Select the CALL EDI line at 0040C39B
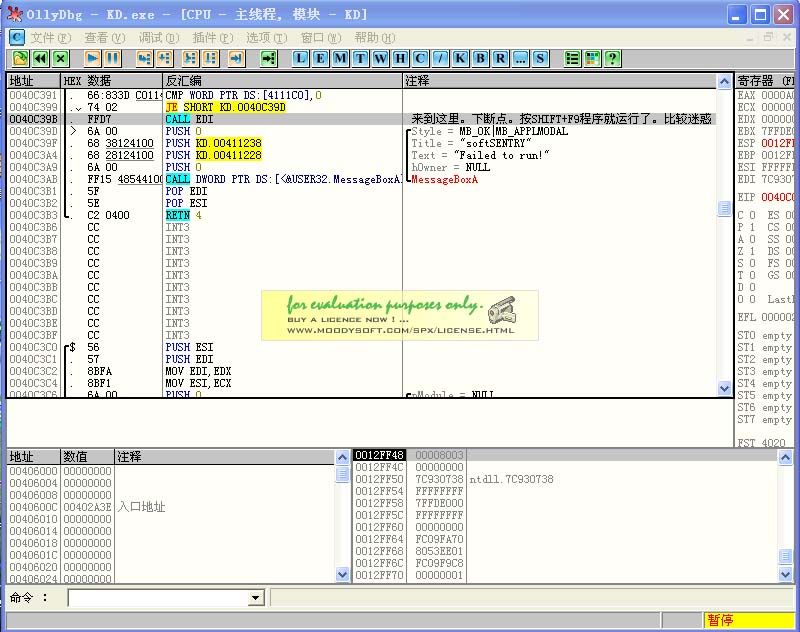Screen dimensions: 800x632 (361, 119)
